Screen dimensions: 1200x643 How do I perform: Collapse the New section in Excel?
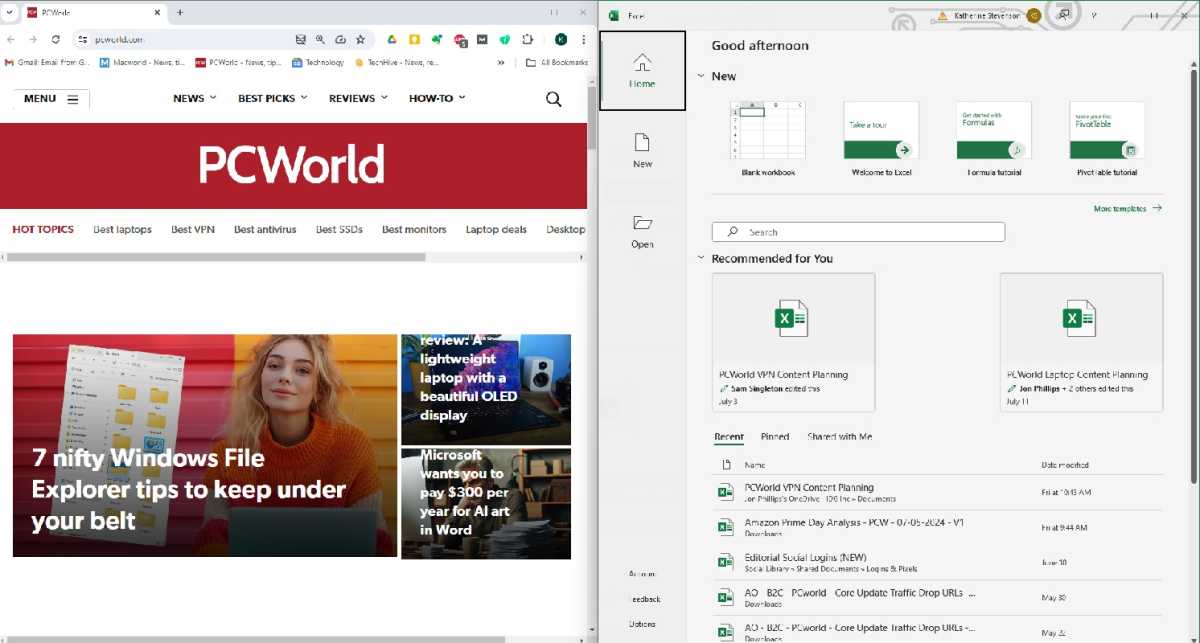pos(701,76)
